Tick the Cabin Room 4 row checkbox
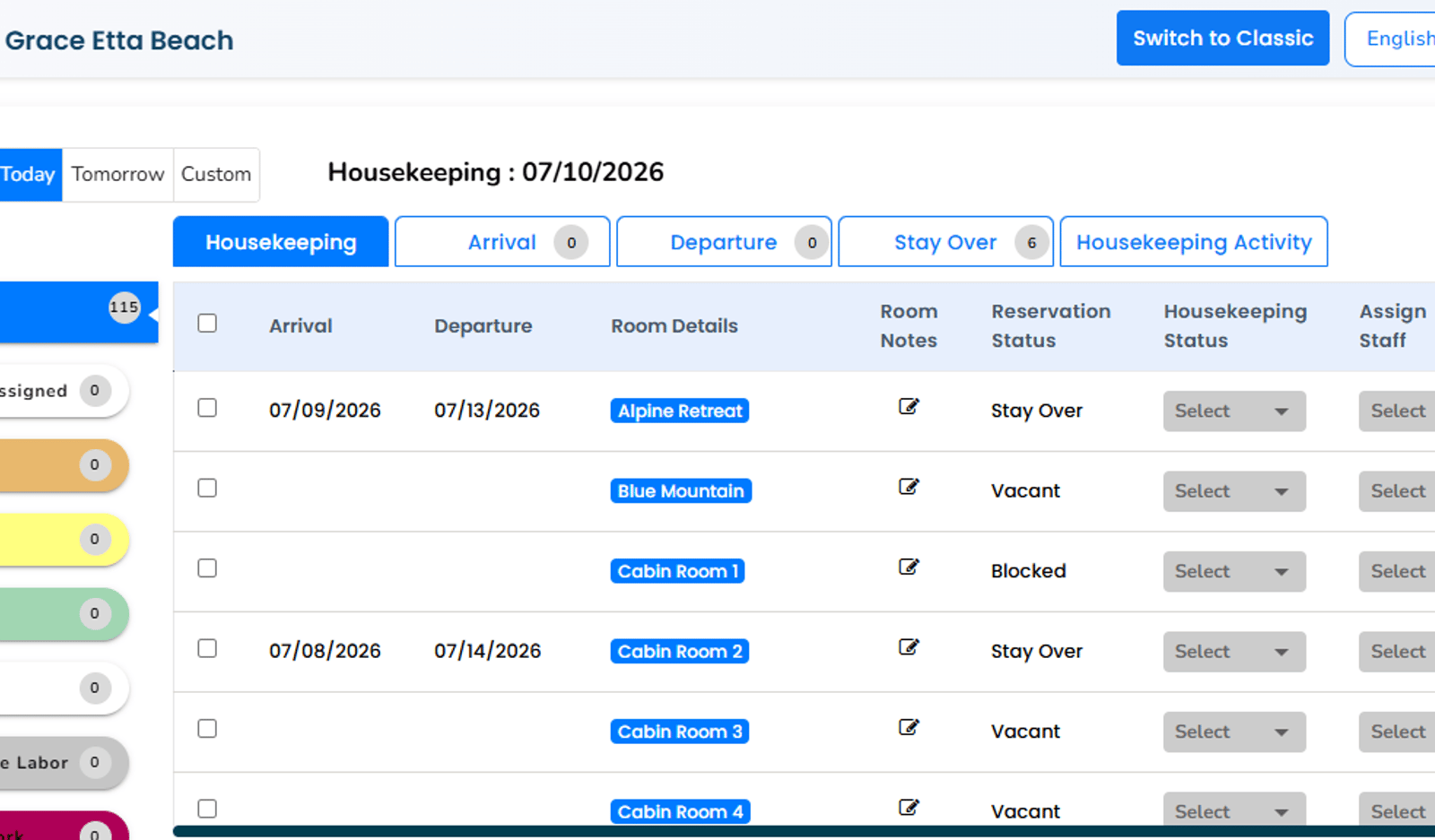The width and height of the screenshot is (1435, 840). pyautogui.click(x=207, y=809)
